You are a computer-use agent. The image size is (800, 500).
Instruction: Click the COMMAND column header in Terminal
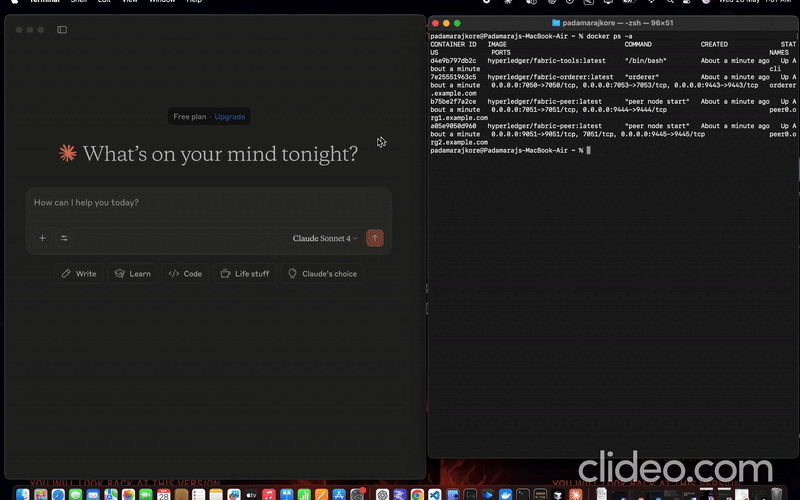pyautogui.click(x=638, y=44)
